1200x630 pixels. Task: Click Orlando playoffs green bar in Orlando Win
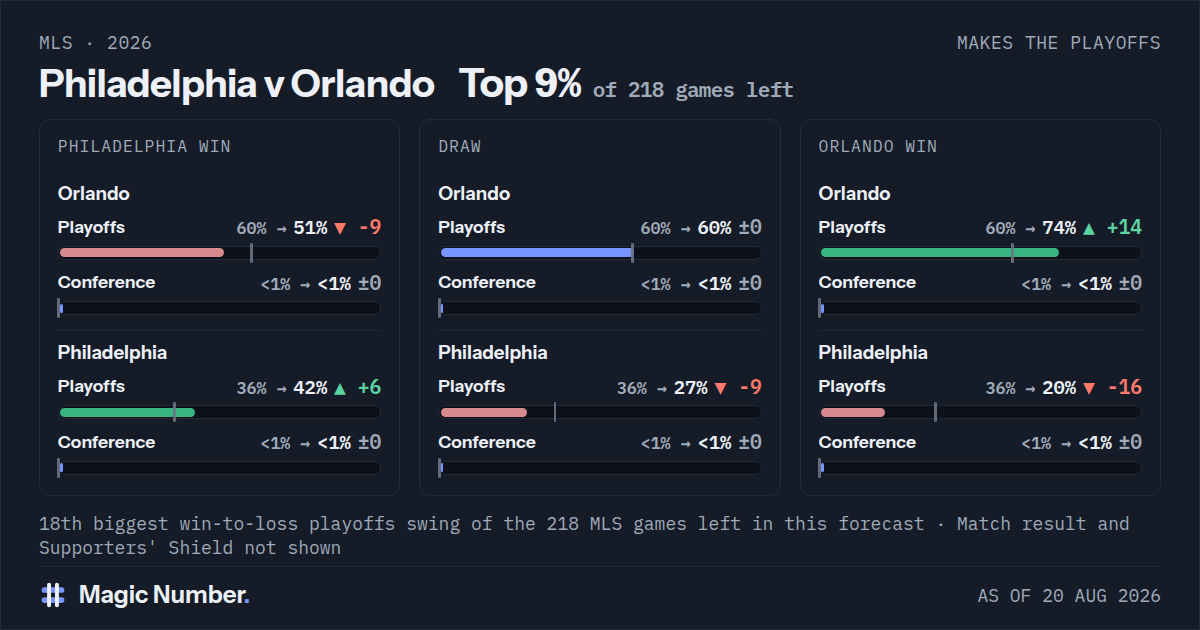[x=939, y=253]
